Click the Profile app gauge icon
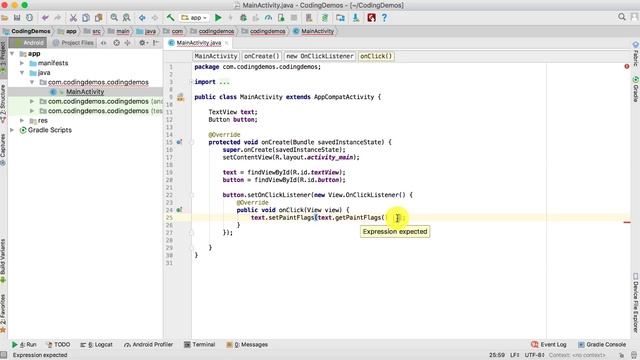 click(268, 18)
